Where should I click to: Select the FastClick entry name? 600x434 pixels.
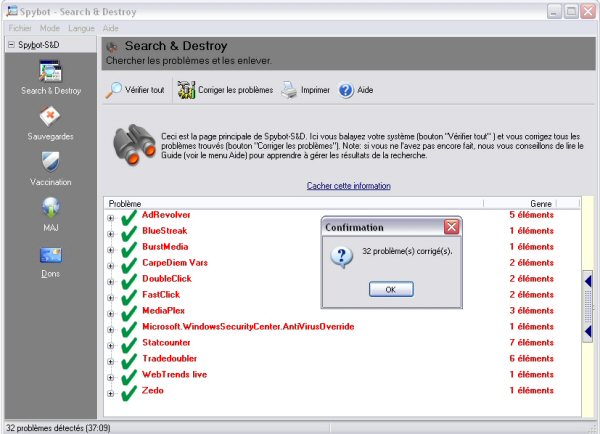(x=161, y=295)
